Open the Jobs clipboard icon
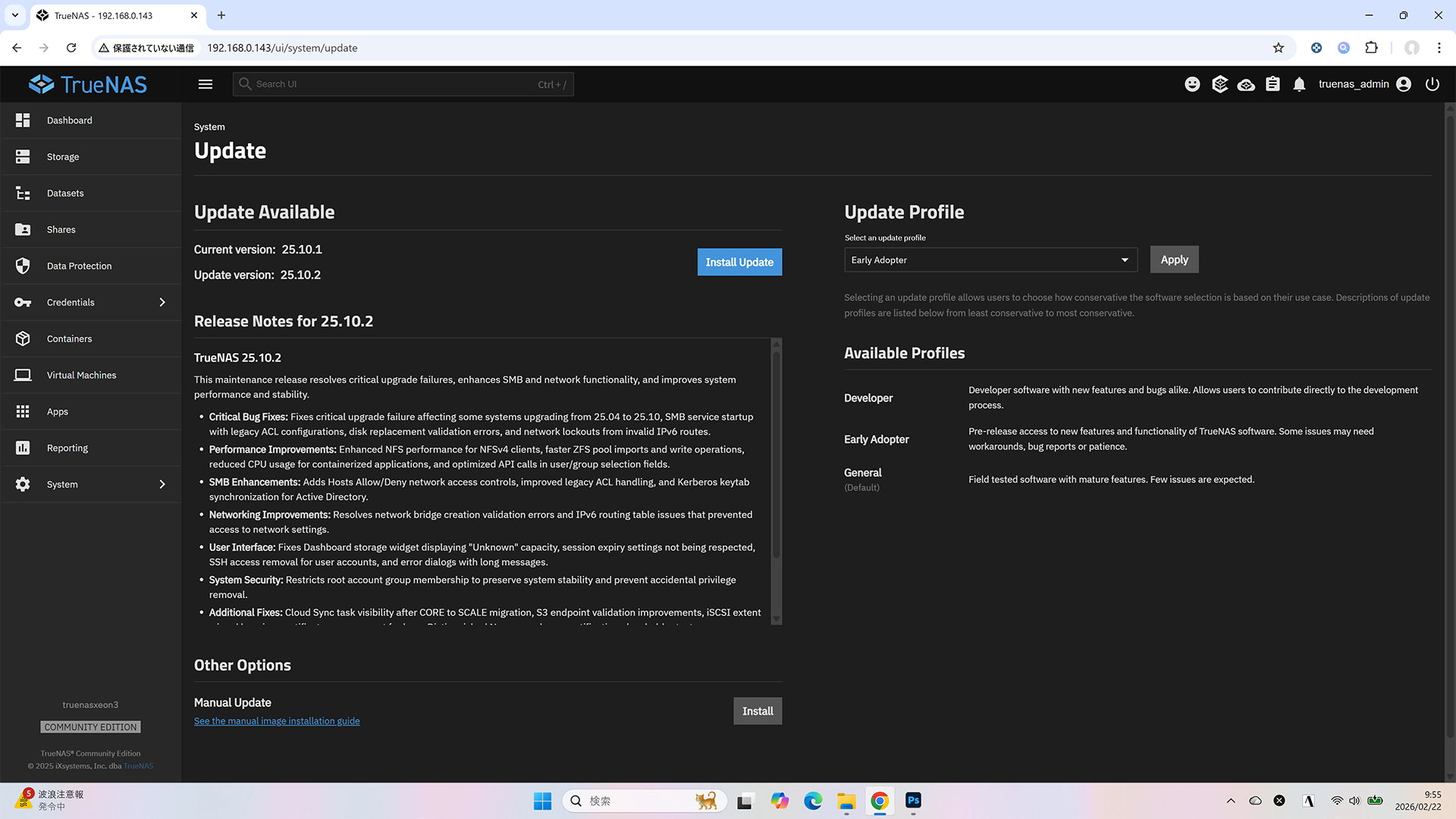 click(1272, 84)
